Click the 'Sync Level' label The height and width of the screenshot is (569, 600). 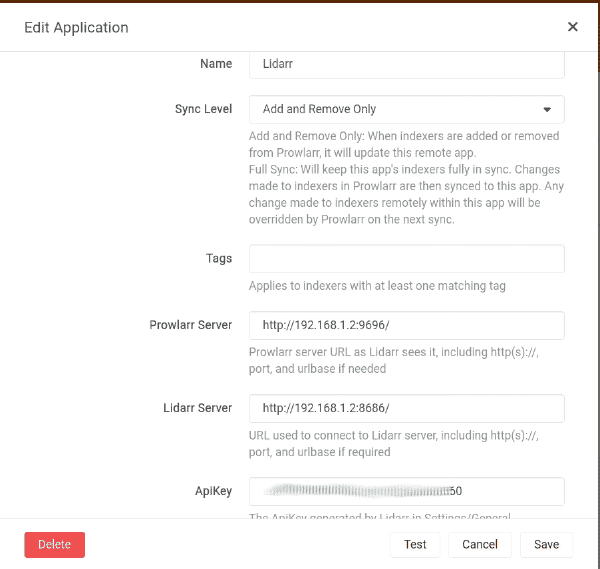click(x=204, y=109)
